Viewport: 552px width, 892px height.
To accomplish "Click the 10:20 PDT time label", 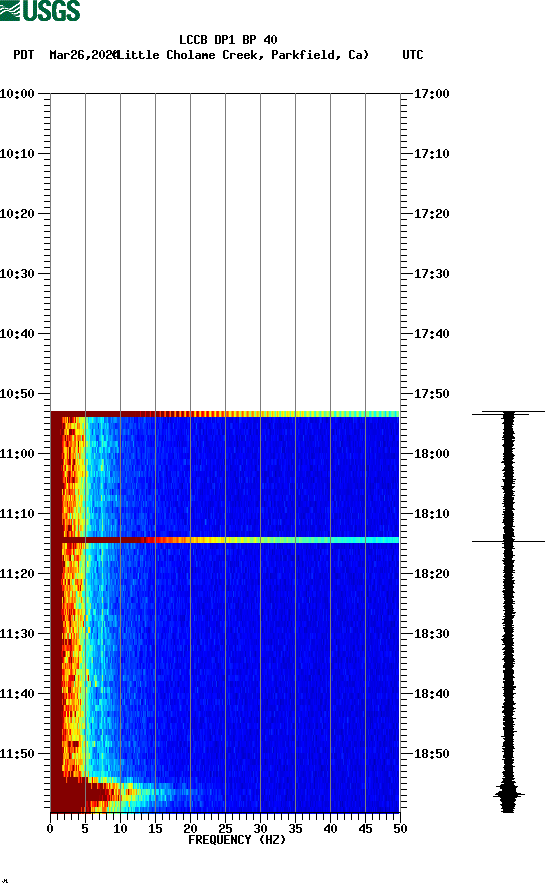I will (17, 214).
